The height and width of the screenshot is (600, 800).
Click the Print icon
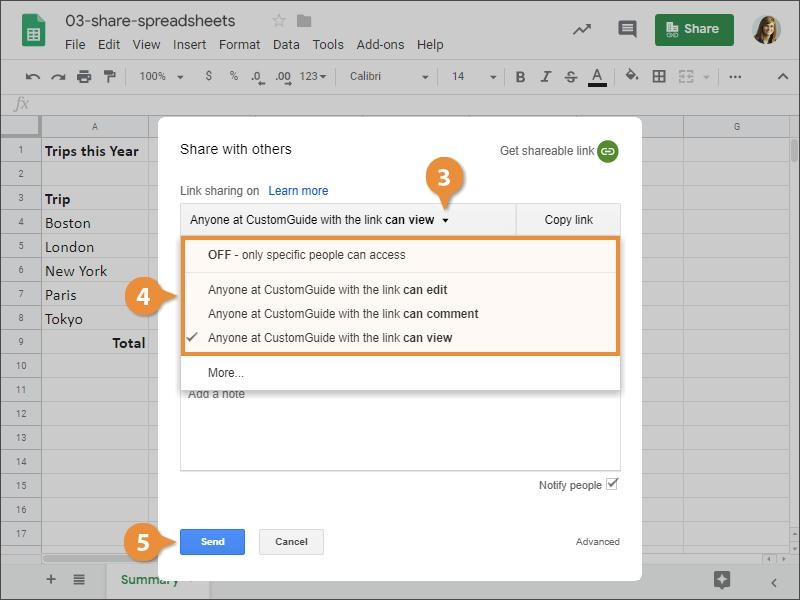[x=84, y=77]
